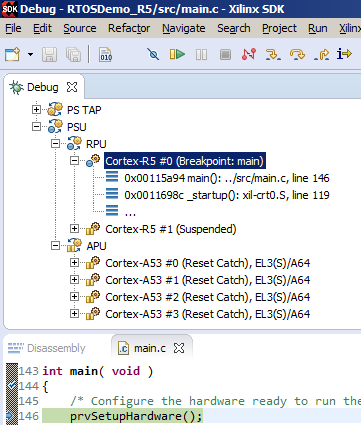The width and height of the screenshot is (361, 425).
Task: Click the Disconnect icon
Action: click(249, 54)
